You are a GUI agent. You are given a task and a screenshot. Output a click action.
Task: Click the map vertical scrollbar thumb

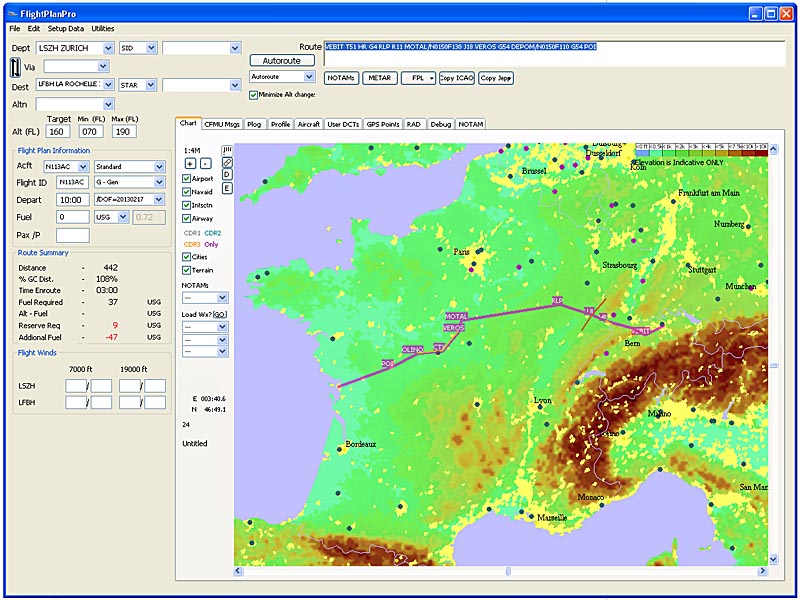coord(773,365)
